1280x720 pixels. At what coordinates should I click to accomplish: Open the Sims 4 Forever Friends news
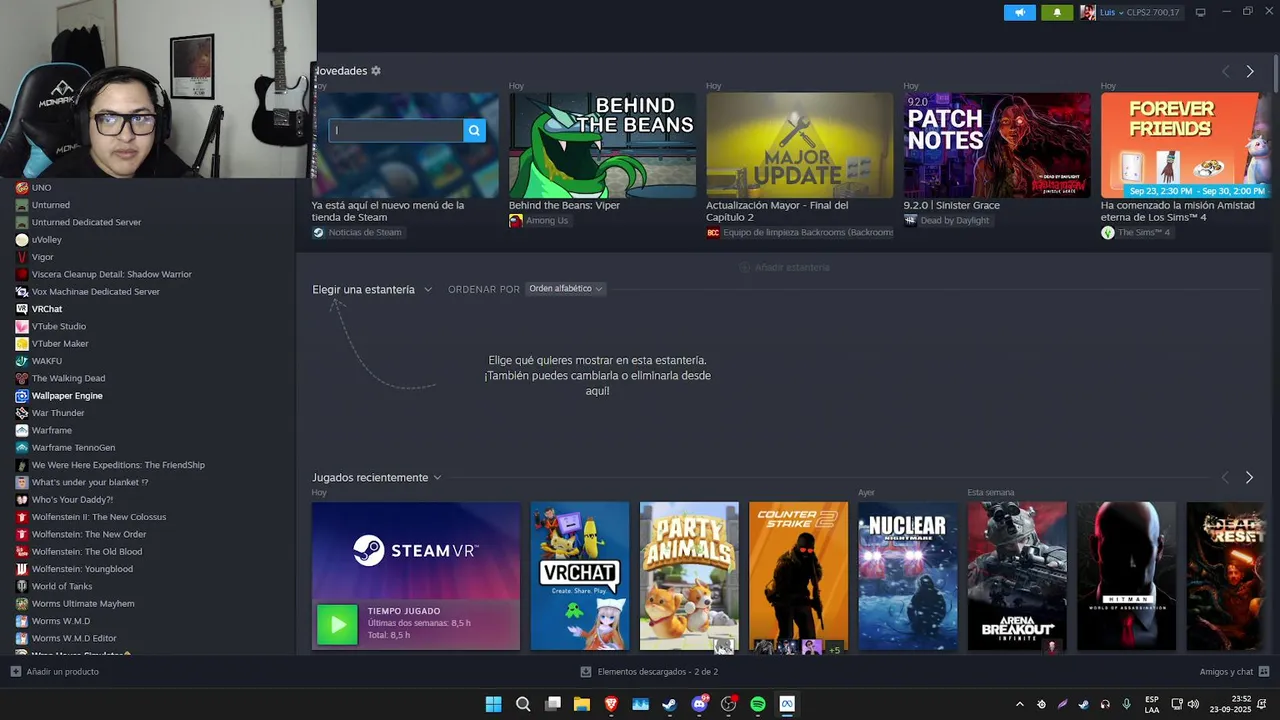point(1185,145)
